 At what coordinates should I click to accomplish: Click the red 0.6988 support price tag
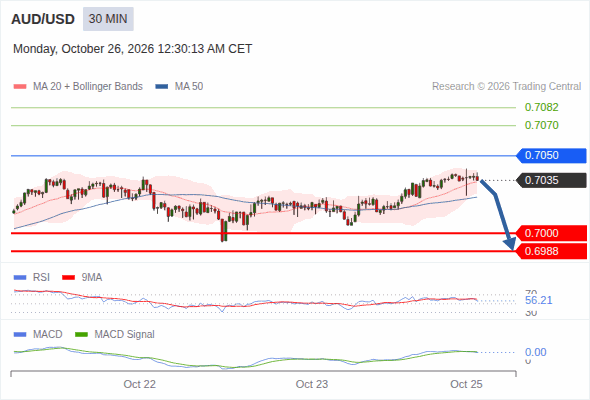(551, 251)
